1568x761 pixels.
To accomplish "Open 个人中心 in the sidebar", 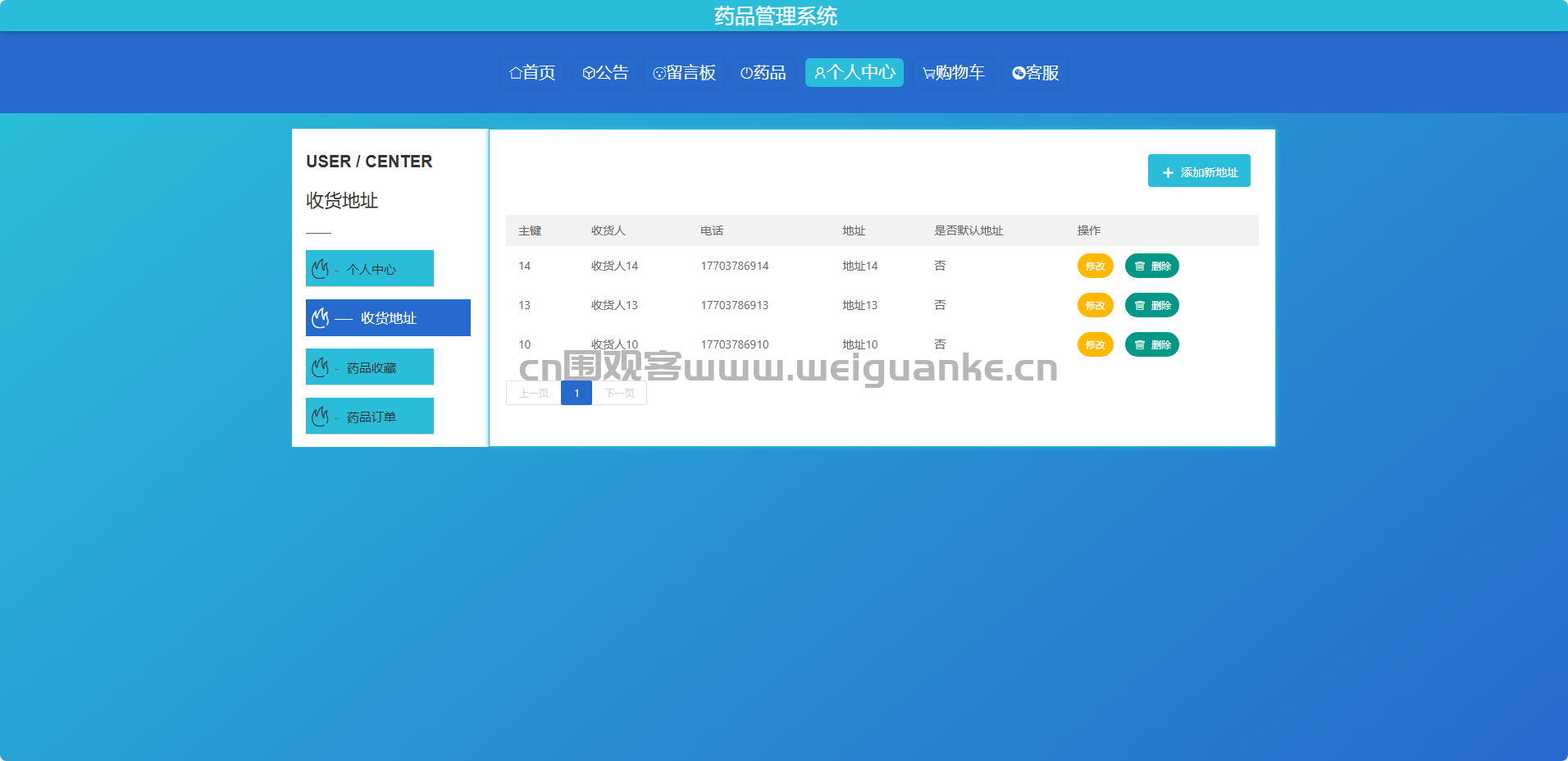I will click(370, 268).
